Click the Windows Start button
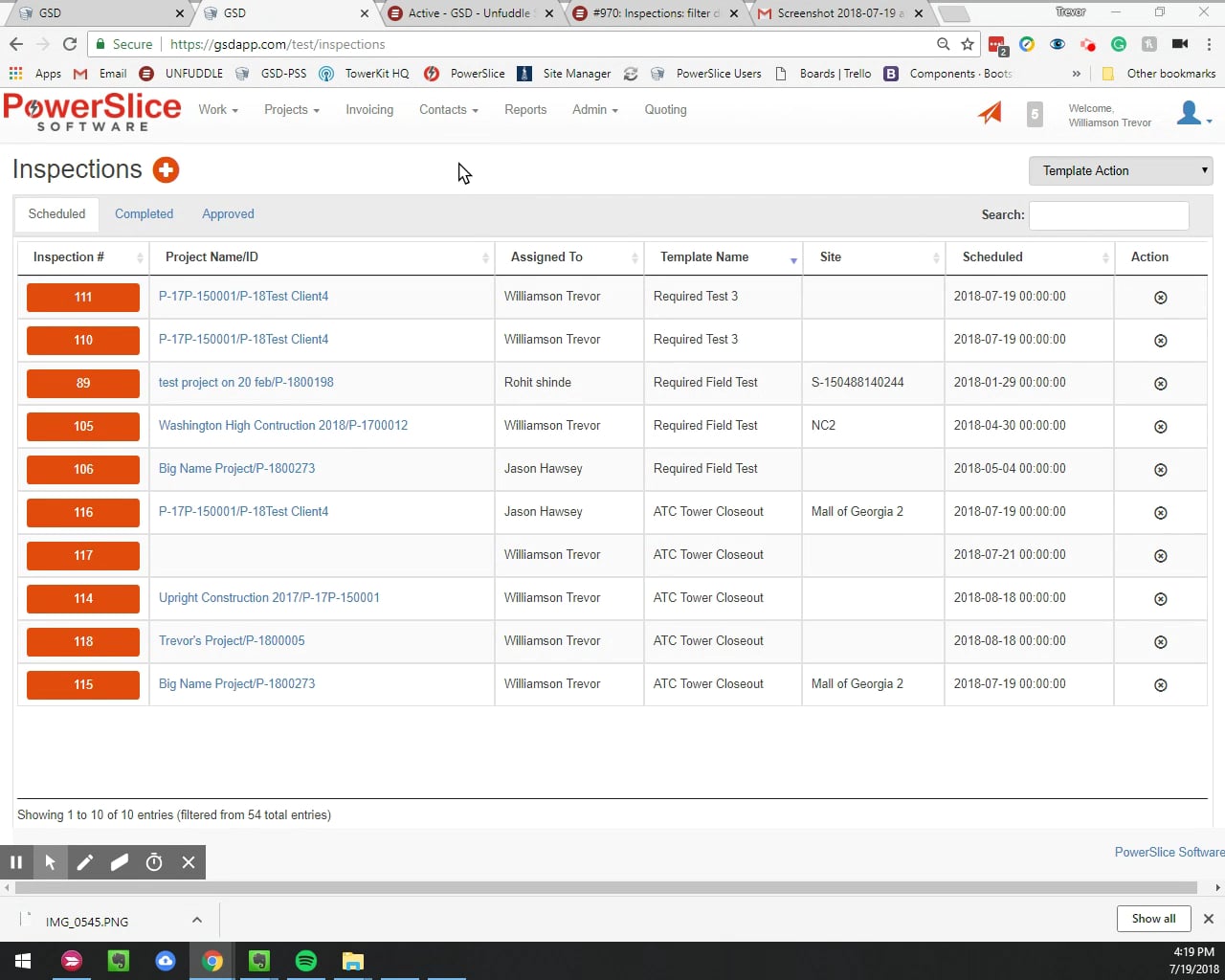Screen dimensions: 1225x980 [x=23, y=961]
